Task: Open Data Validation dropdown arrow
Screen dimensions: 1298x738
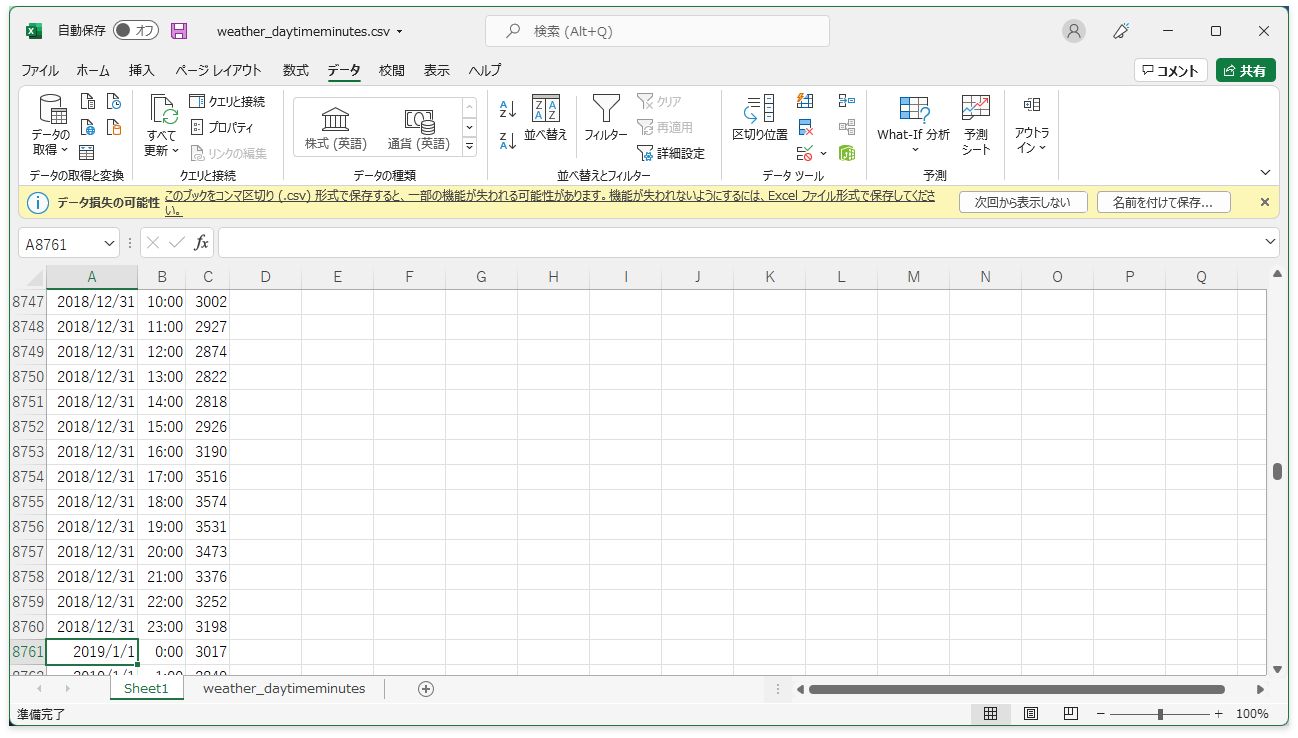Action: [824, 153]
